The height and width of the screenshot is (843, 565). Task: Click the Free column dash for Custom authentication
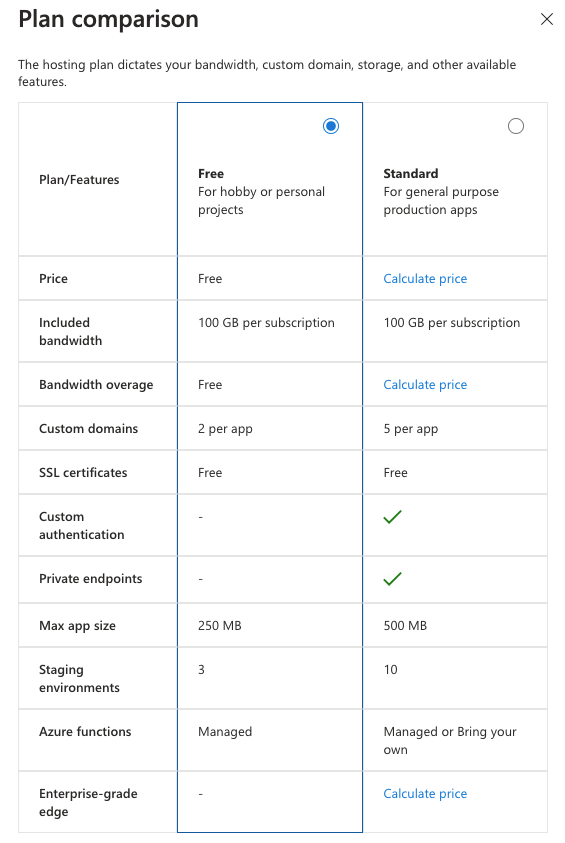(201, 517)
